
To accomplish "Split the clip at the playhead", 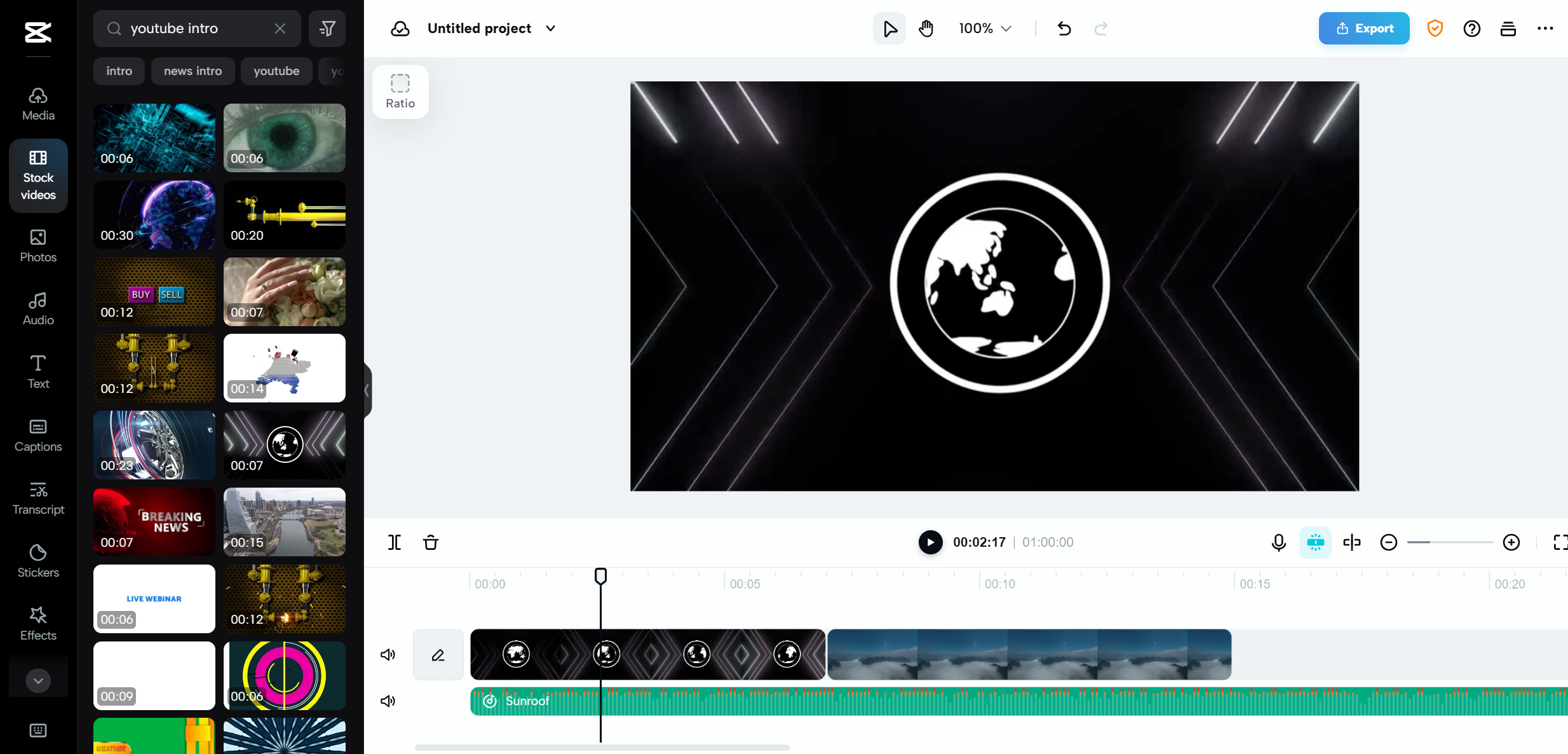I will tap(394, 542).
